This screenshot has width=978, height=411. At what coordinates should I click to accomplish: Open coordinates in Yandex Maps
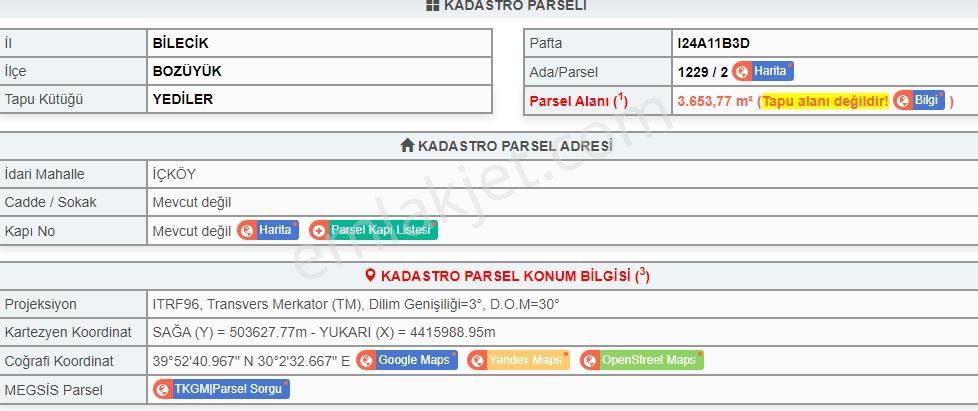518,360
